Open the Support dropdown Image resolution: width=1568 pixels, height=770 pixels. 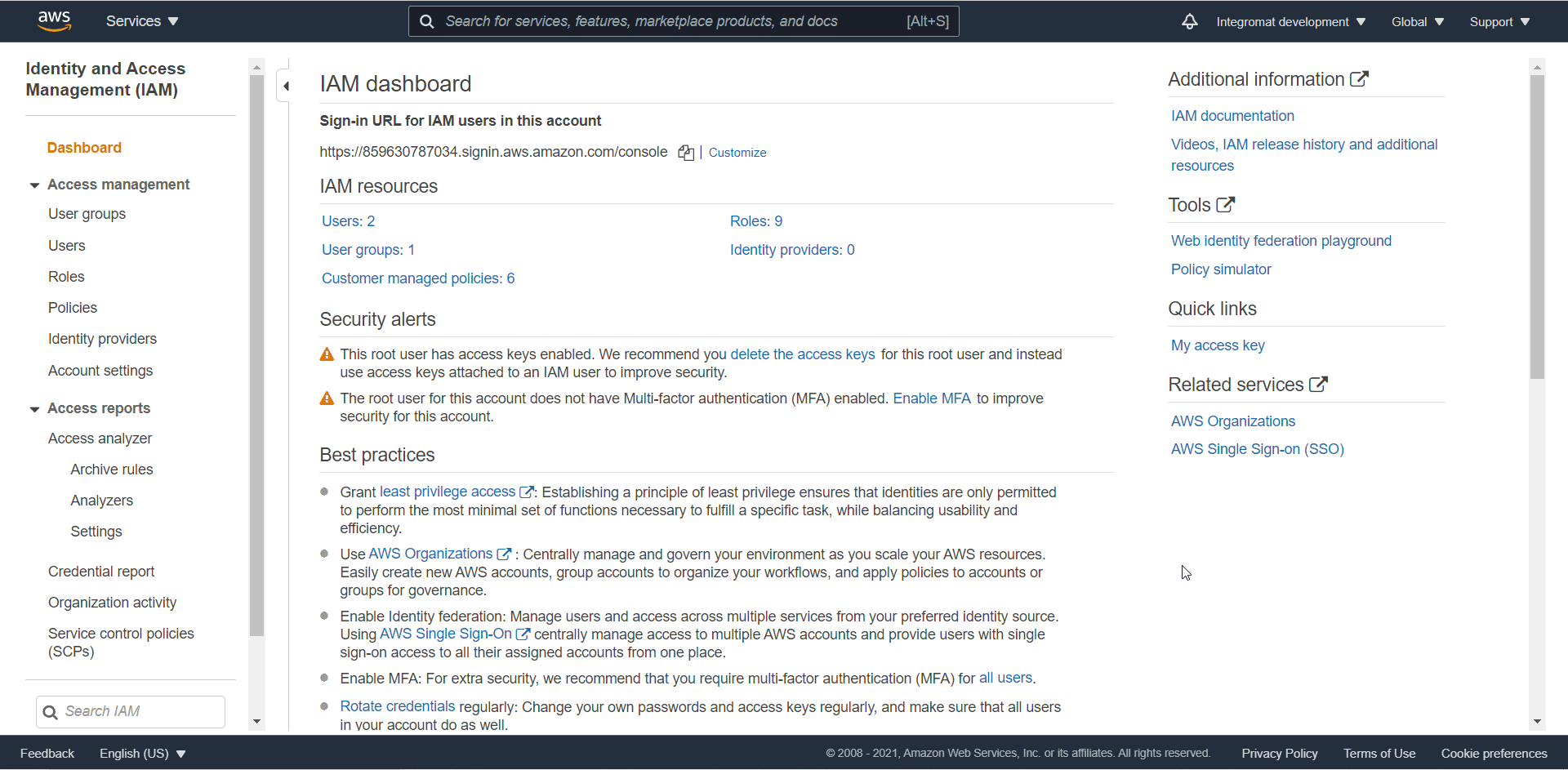(x=1499, y=21)
